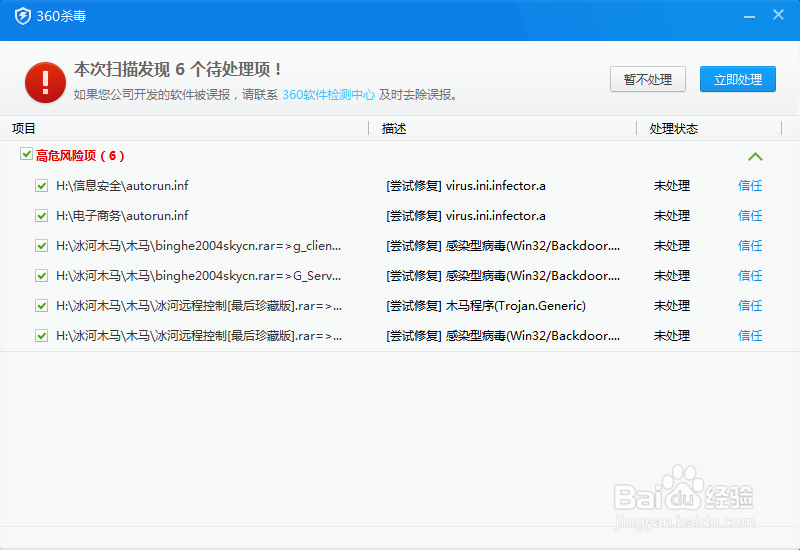Click 信任 for the last Backdoor row
This screenshot has height=550, width=800.
pos(749,336)
